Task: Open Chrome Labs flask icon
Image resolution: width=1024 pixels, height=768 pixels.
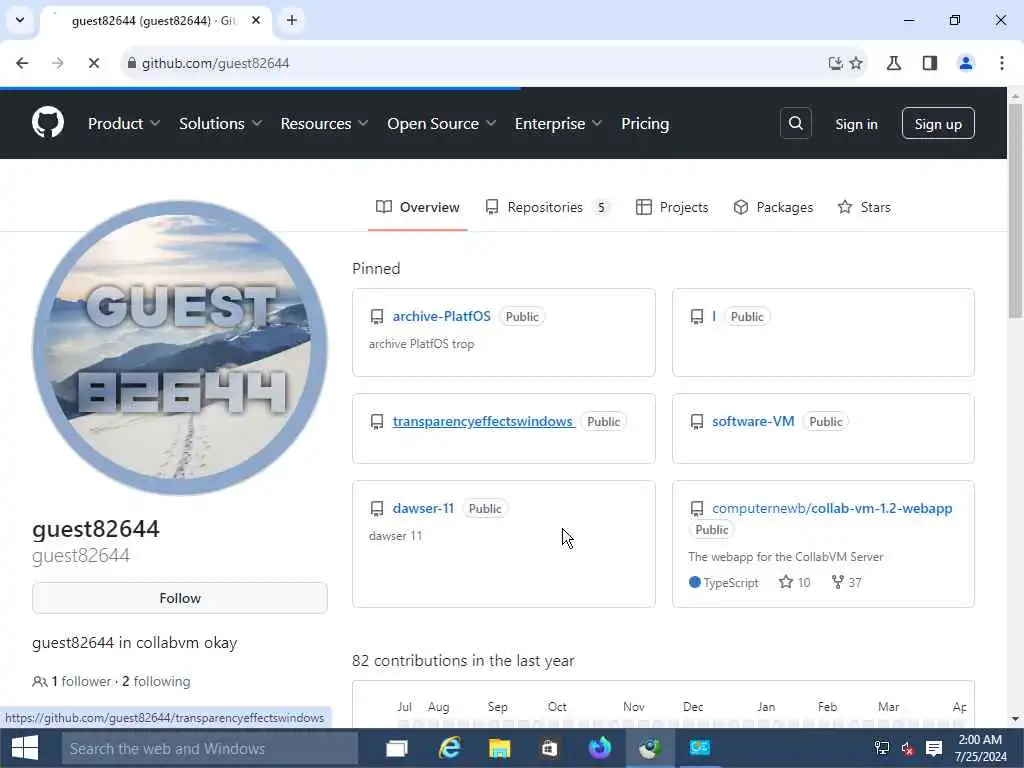Action: click(x=894, y=63)
